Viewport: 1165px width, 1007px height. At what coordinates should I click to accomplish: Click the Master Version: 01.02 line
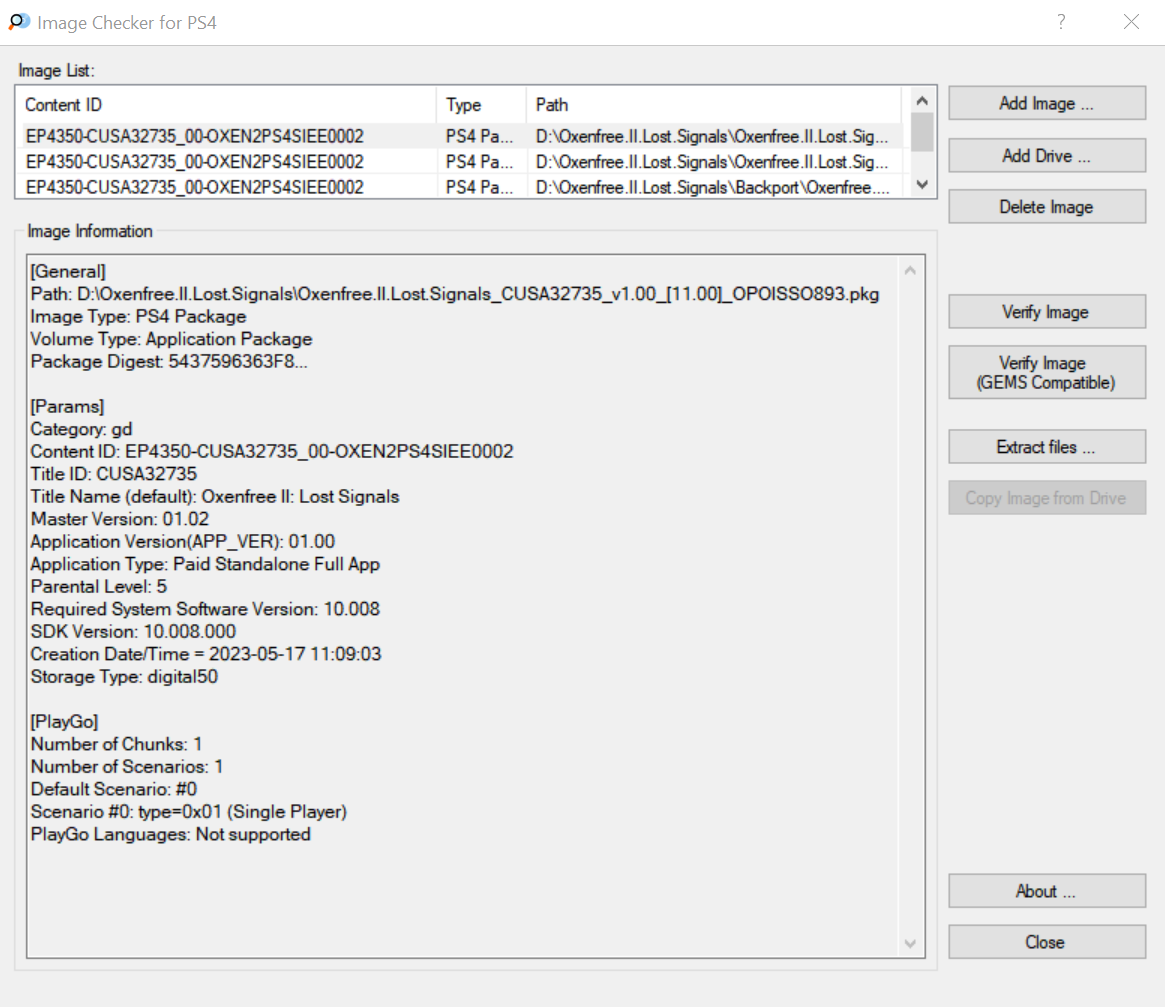click(120, 519)
